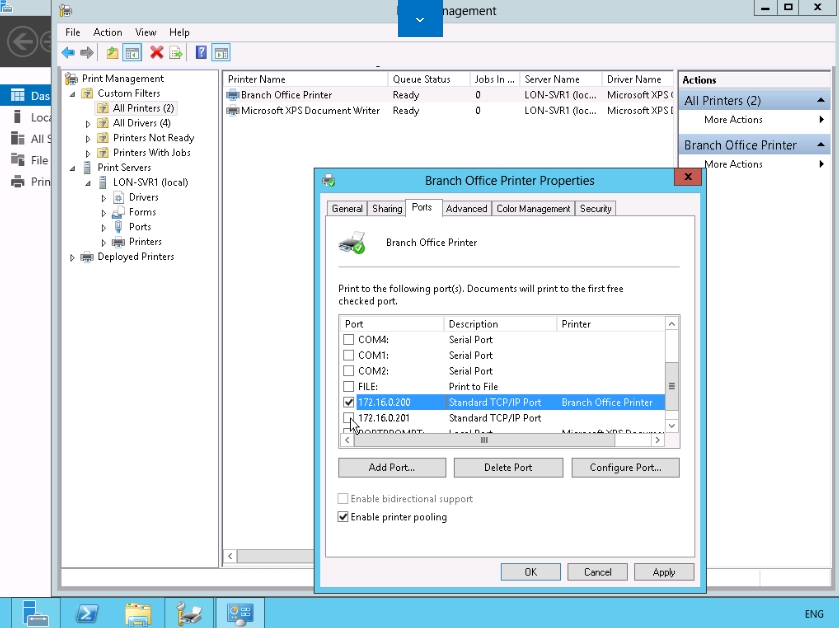Click the blue Help toolbar icon

201,53
